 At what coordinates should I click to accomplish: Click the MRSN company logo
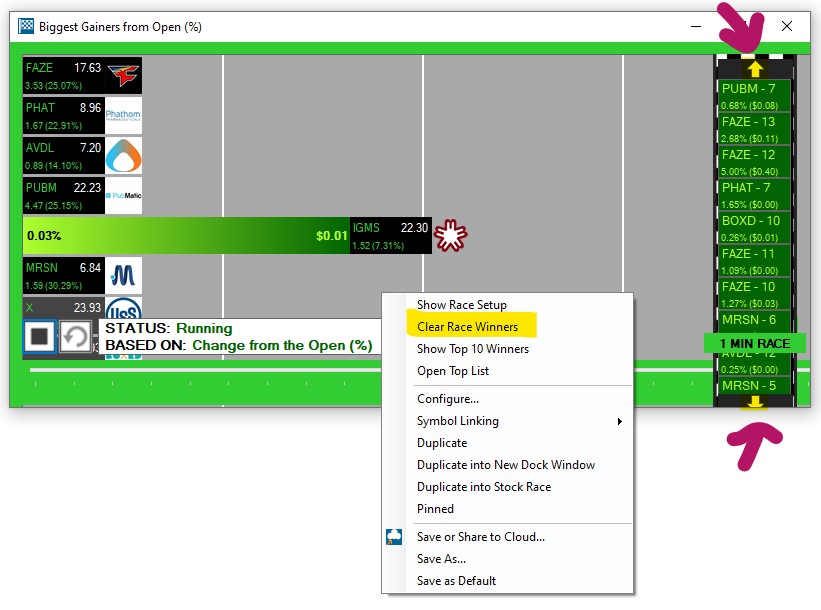[123, 275]
